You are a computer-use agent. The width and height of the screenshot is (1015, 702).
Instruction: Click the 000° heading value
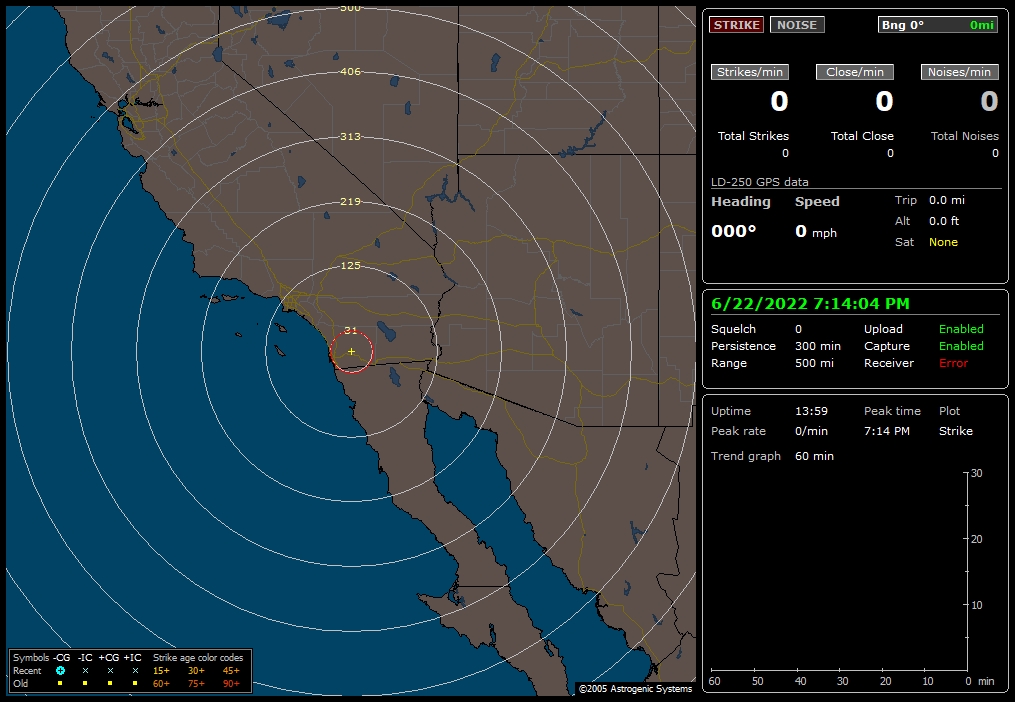[733, 231]
